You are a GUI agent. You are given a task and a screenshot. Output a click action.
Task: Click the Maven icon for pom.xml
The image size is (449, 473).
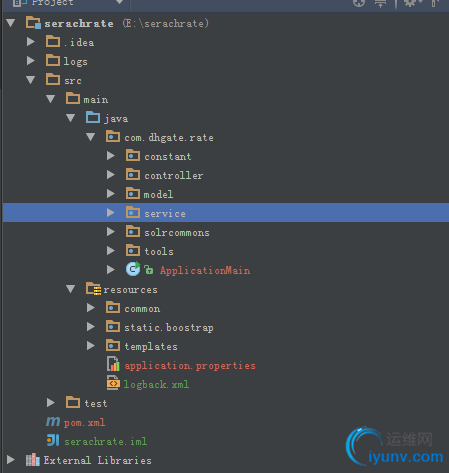pos(53,422)
